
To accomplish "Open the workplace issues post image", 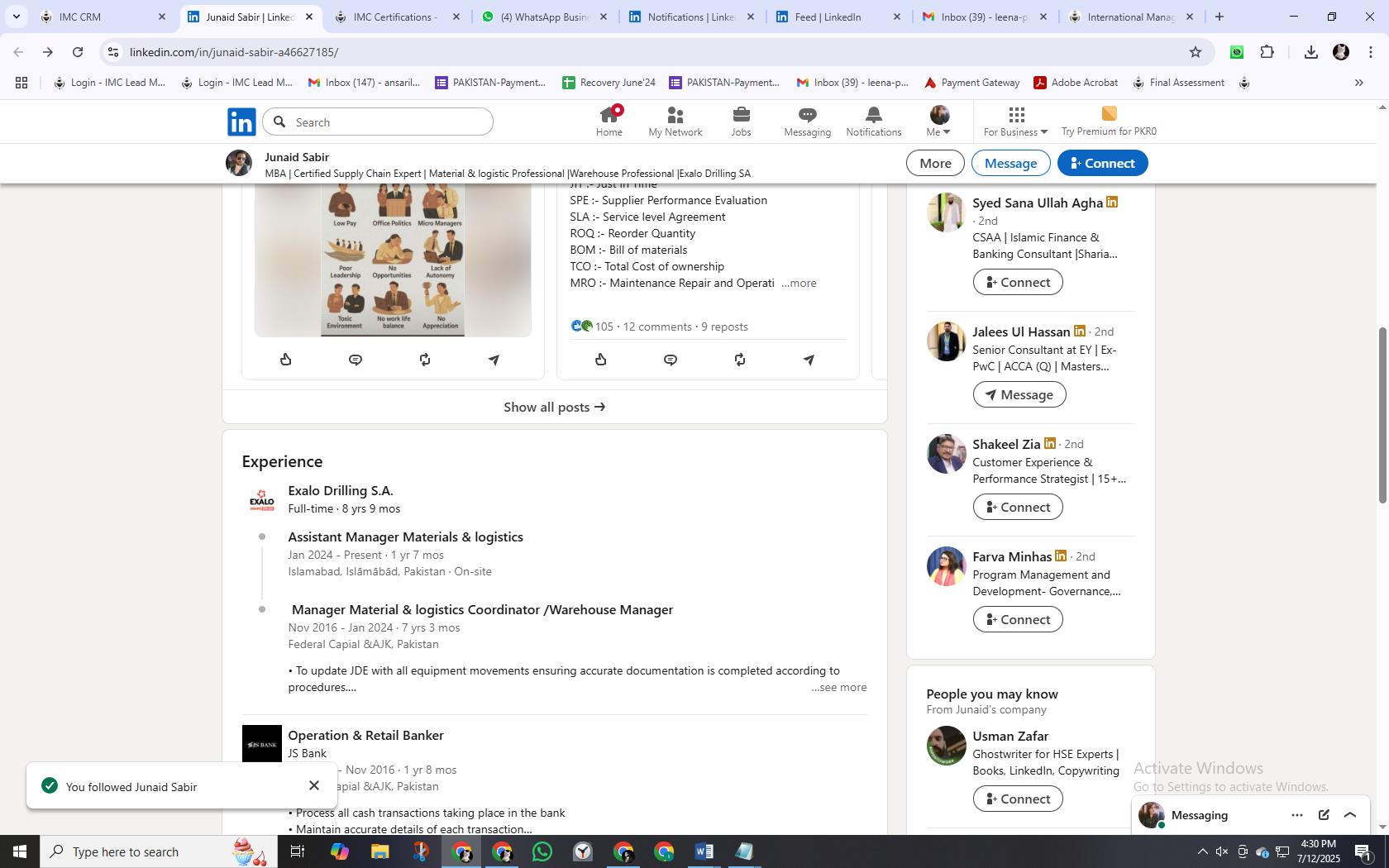I will pyautogui.click(x=393, y=260).
